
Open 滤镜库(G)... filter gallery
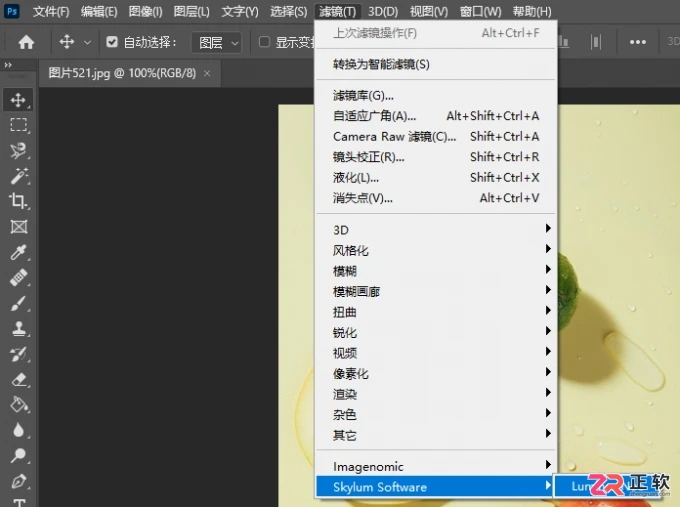[436, 95]
